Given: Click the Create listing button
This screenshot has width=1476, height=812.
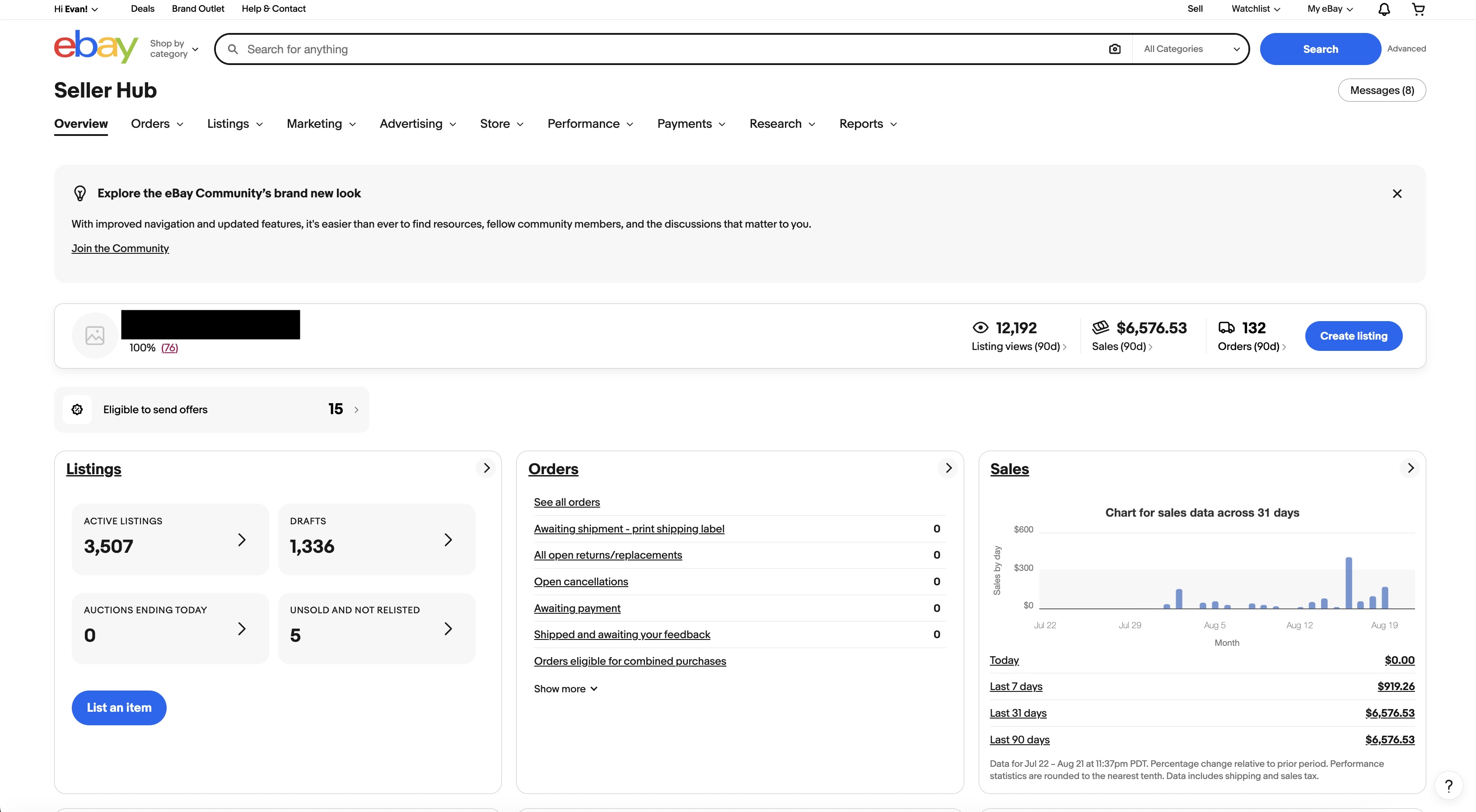Looking at the screenshot, I should click(1354, 336).
